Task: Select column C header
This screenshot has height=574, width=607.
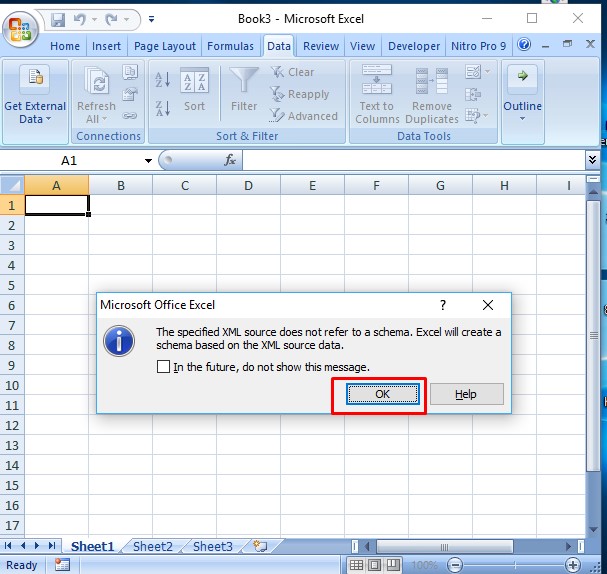Action: (x=185, y=185)
